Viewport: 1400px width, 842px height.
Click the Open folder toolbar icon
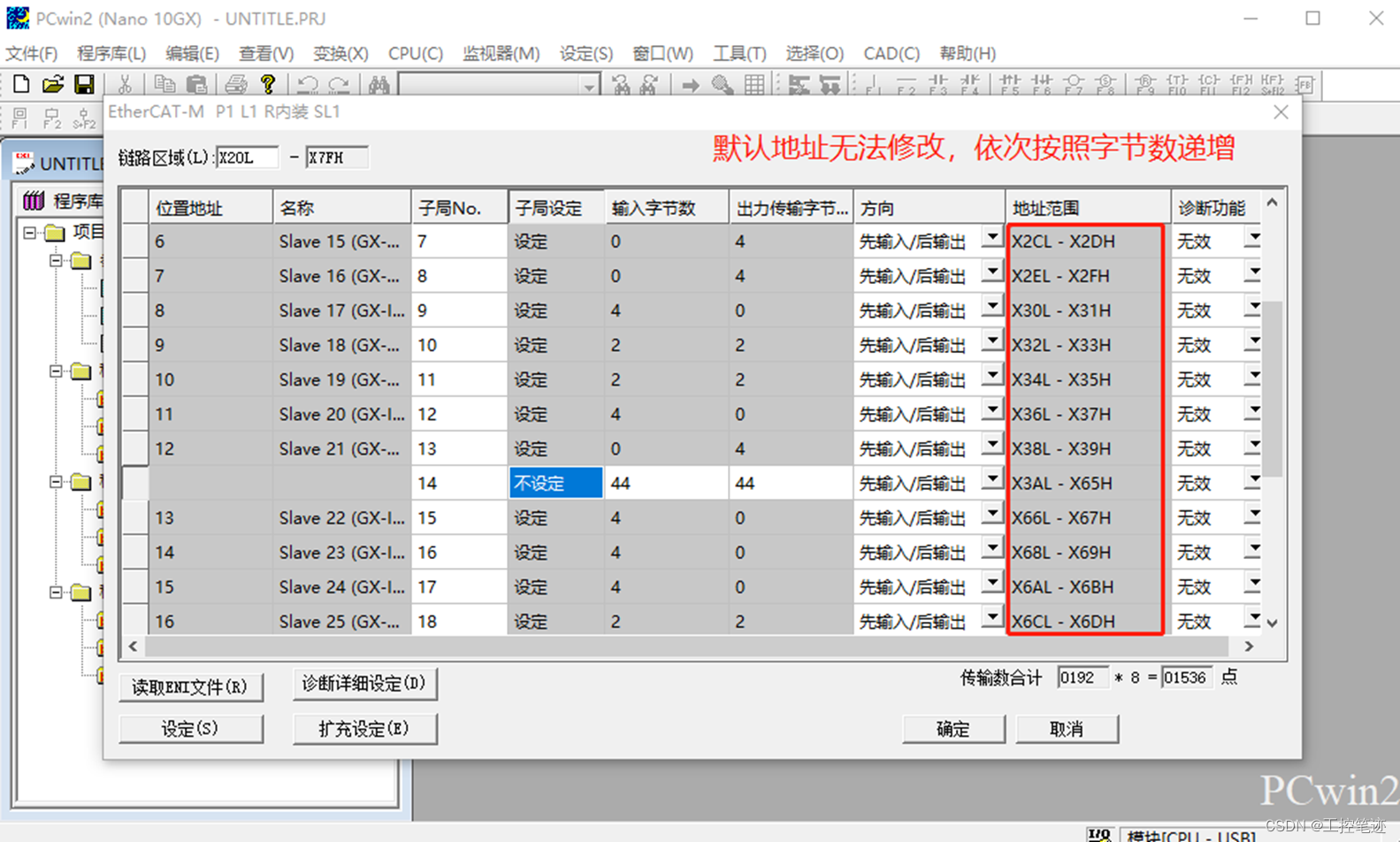53,84
